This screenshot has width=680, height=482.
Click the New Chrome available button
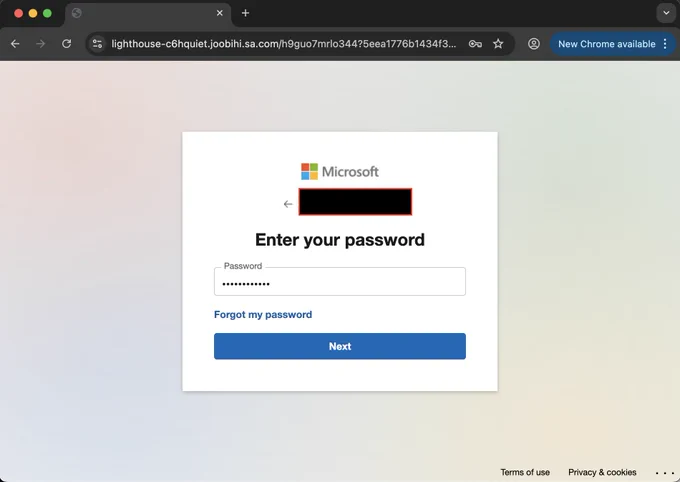coord(607,44)
